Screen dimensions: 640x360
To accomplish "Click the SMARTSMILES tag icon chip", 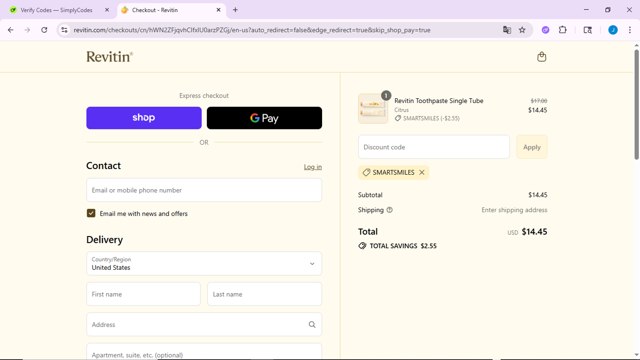I will 367,172.
